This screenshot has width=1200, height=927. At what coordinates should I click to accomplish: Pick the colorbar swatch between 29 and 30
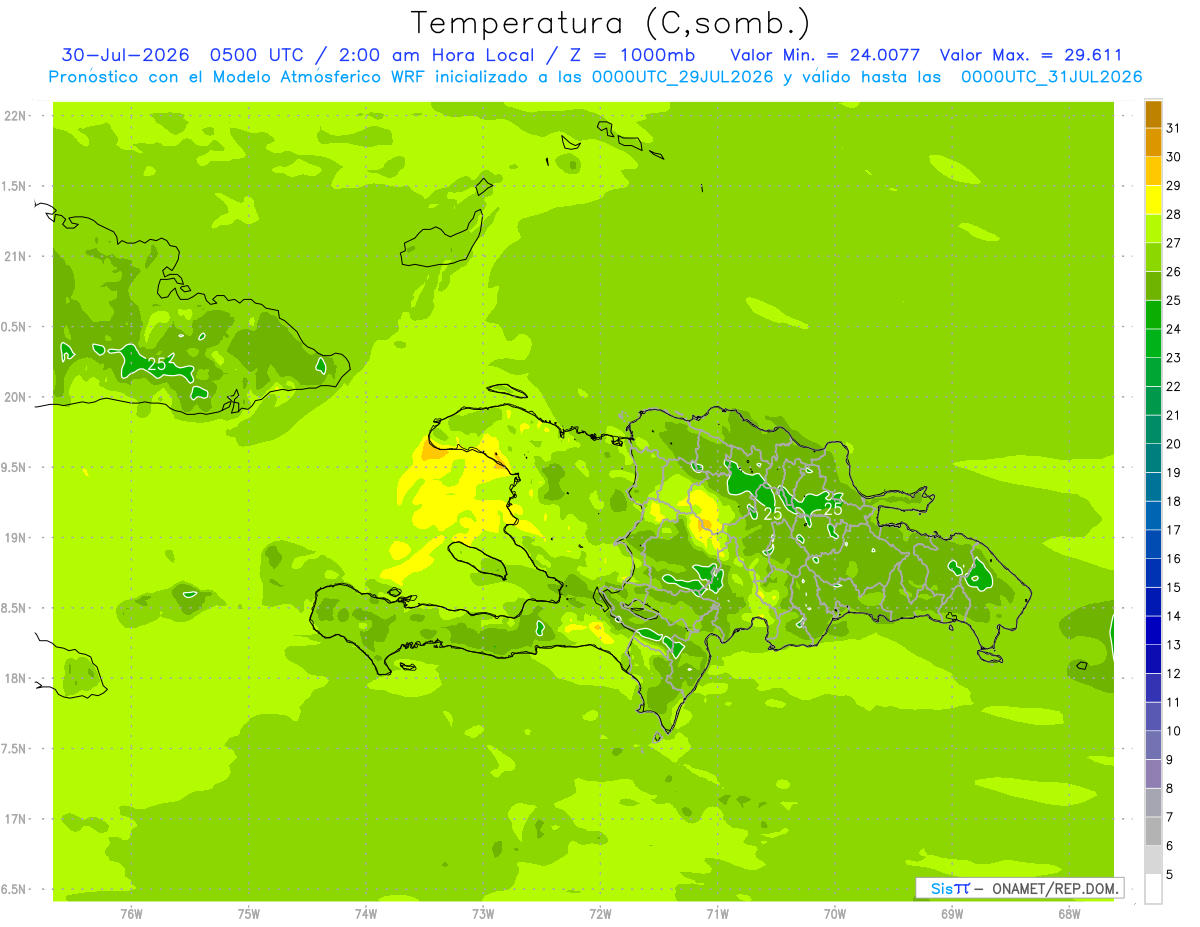click(1154, 171)
